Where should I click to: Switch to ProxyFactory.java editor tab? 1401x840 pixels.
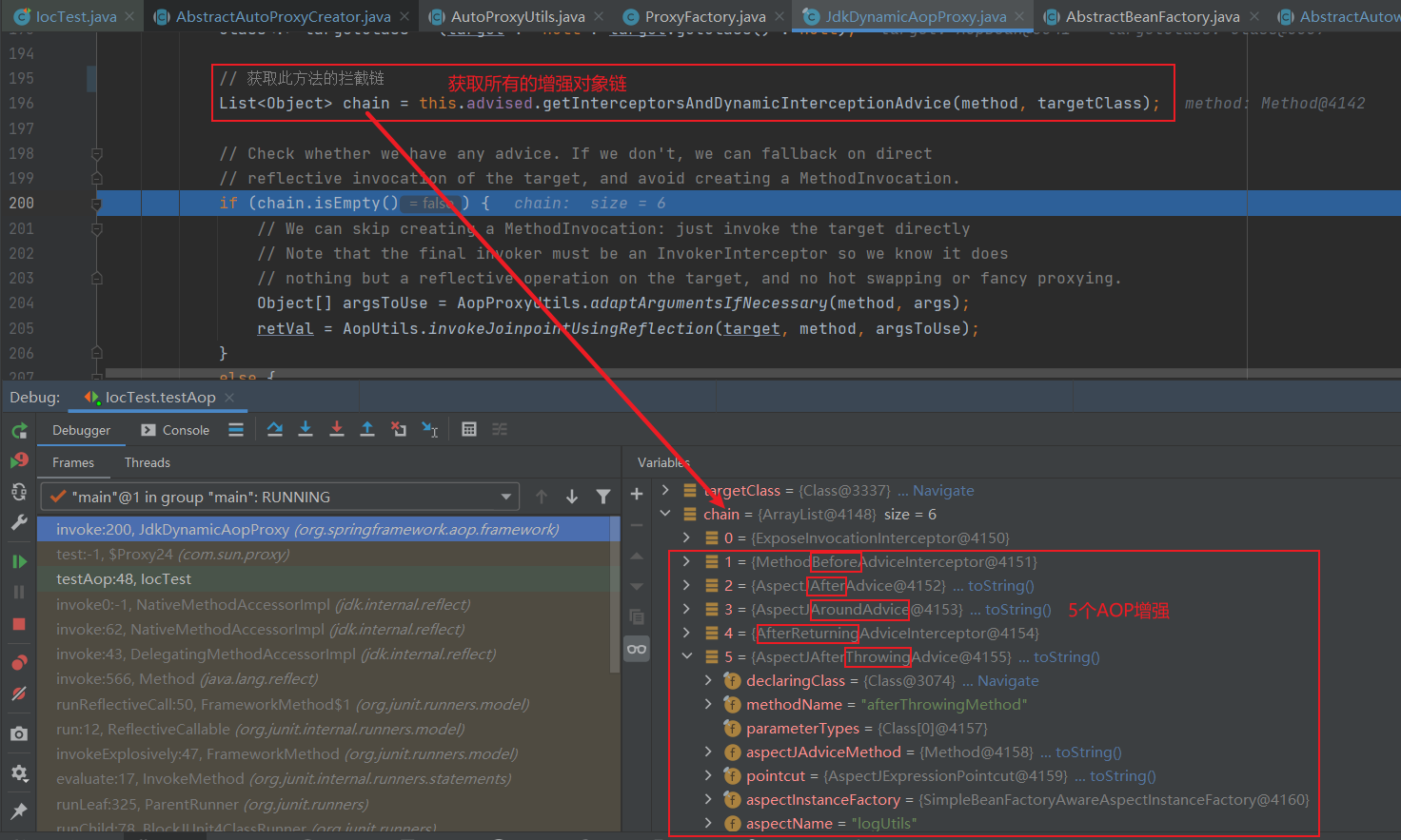pyautogui.click(x=705, y=16)
